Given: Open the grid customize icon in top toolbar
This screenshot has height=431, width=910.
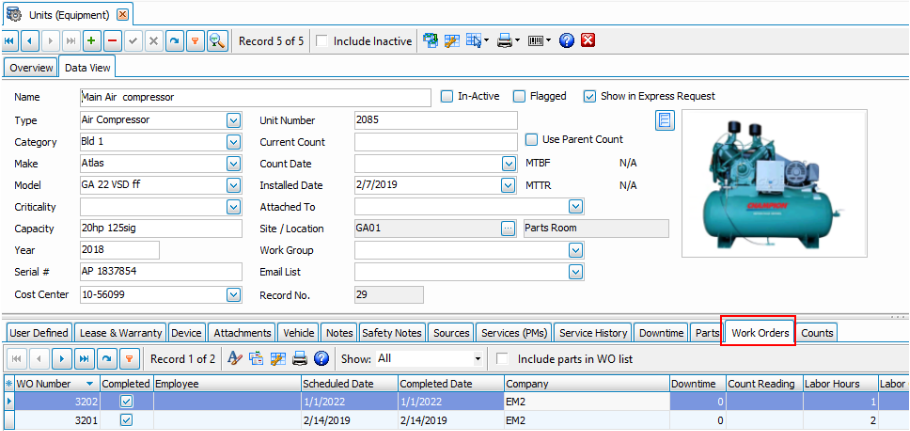Looking at the screenshot, I should [x=452, y=41].
